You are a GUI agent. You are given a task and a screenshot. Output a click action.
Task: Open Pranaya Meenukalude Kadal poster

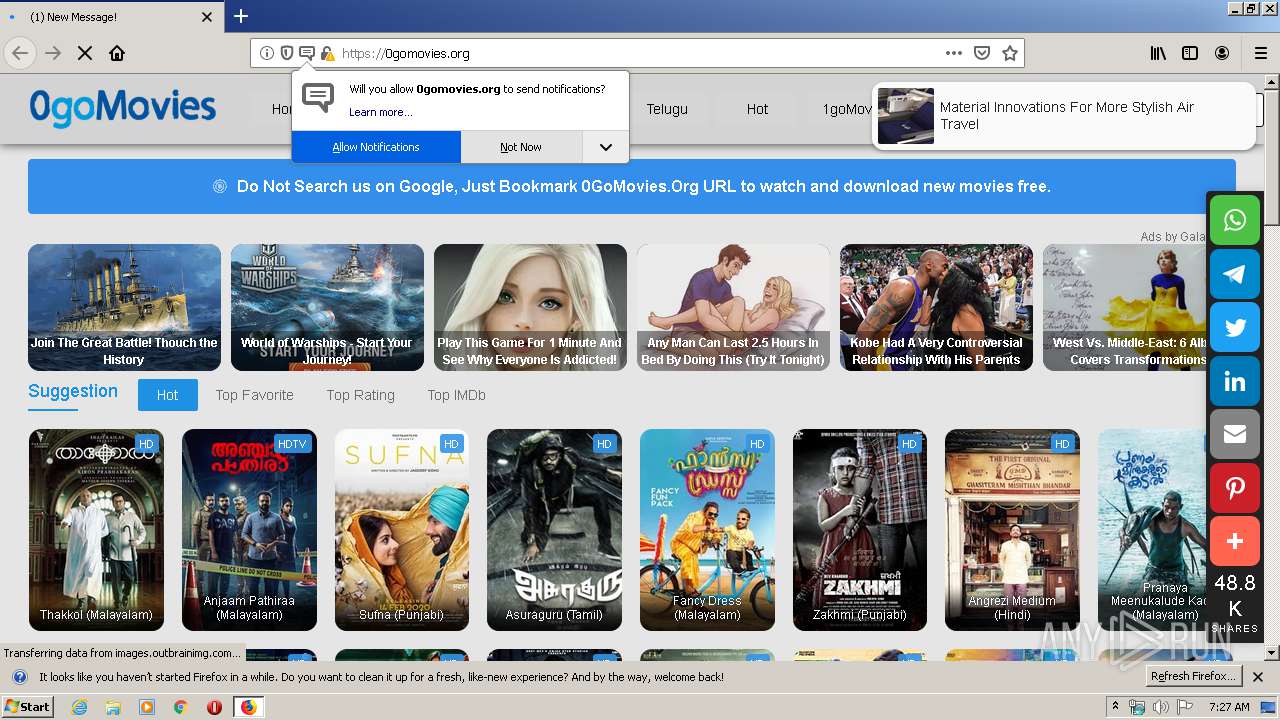(x=1153, y=530)
